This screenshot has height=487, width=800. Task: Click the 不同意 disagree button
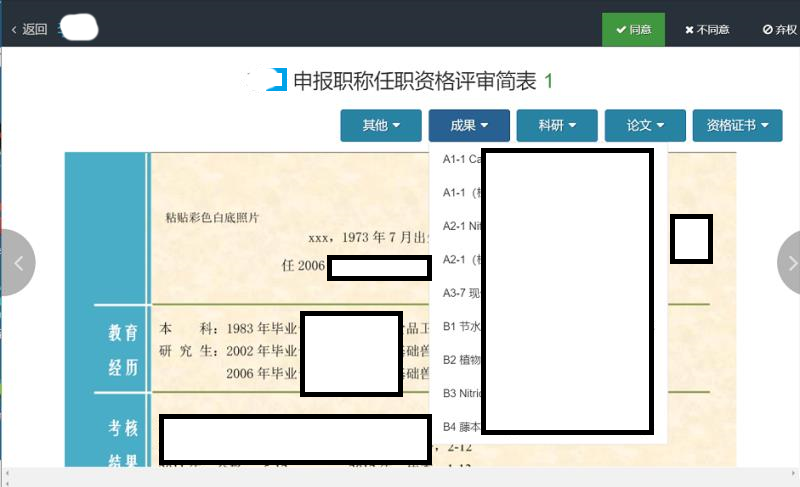click(x=706, y=30)
